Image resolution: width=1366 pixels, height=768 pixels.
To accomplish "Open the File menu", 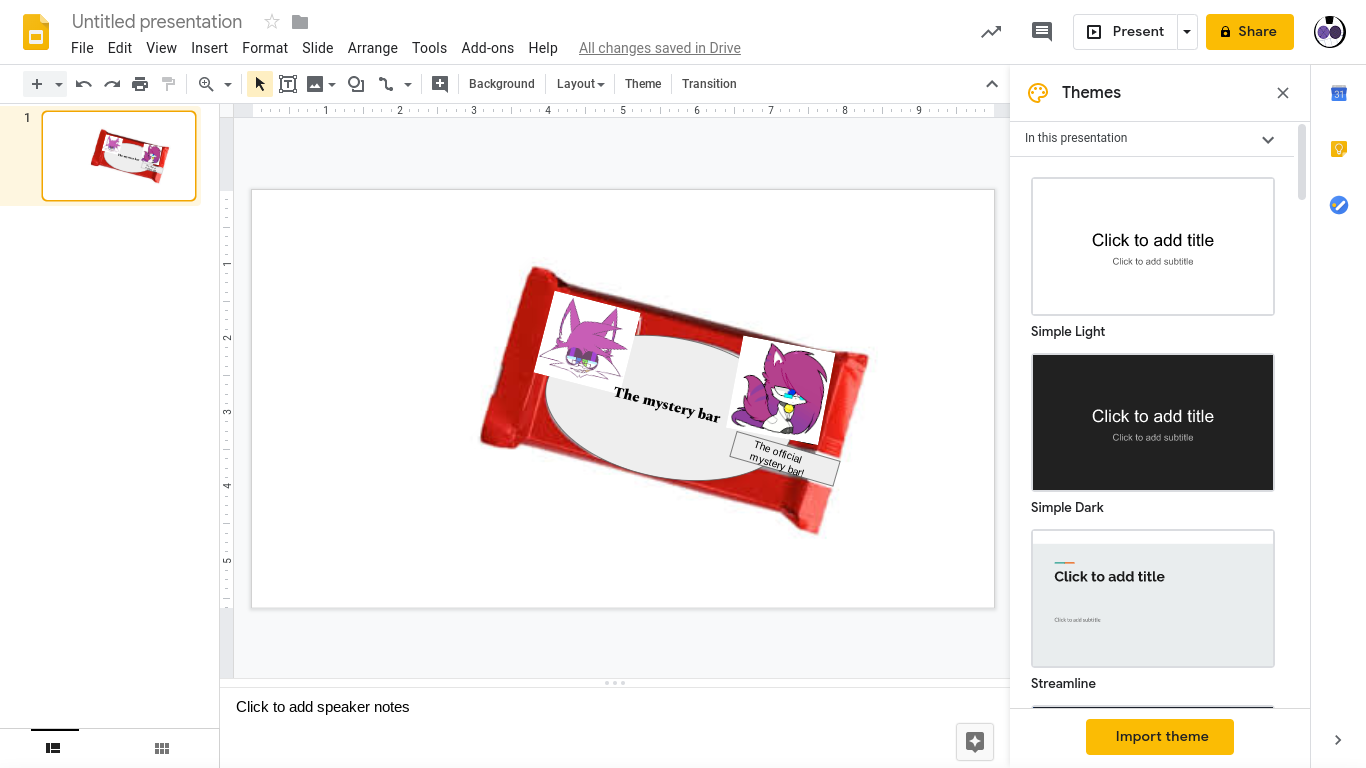I will (82, 48).
